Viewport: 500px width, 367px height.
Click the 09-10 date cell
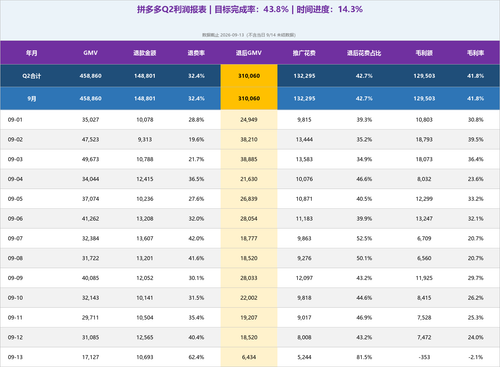[15, 298]
